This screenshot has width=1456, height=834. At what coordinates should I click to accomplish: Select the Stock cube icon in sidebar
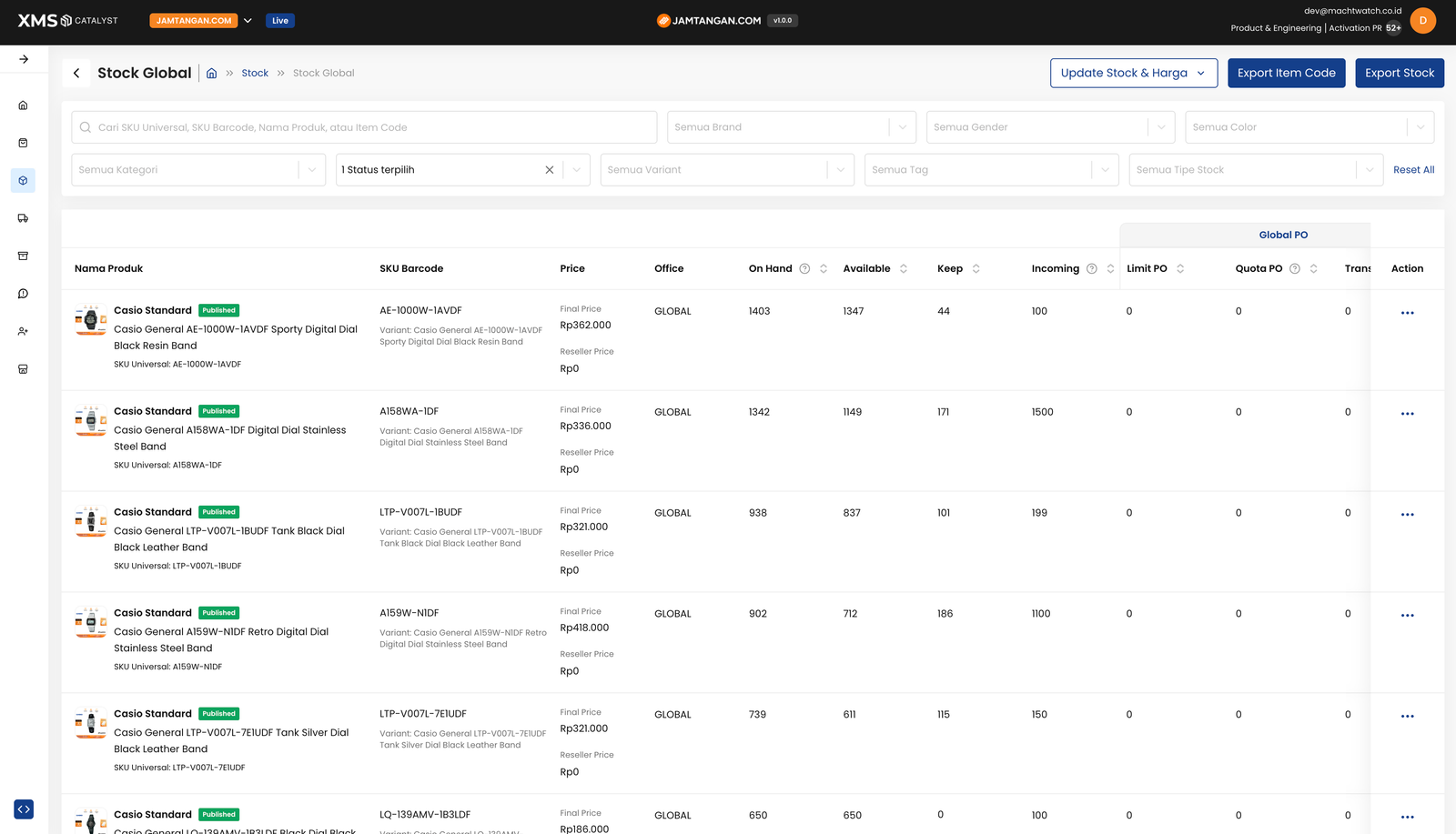tap(24, 180)
